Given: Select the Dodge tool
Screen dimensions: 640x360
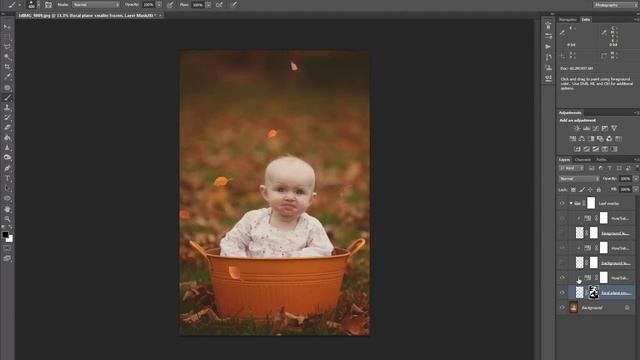Looking at the screenshot, I should 7,158.
